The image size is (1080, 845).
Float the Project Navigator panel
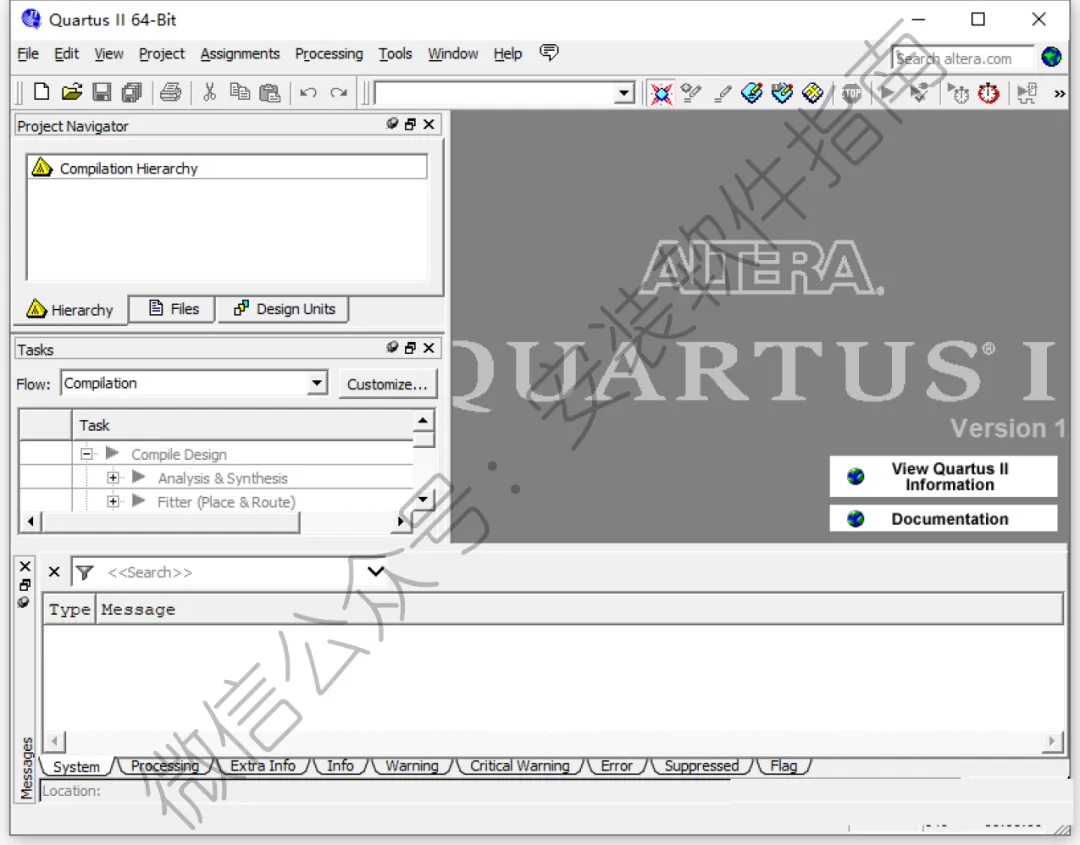pos(410,124)
